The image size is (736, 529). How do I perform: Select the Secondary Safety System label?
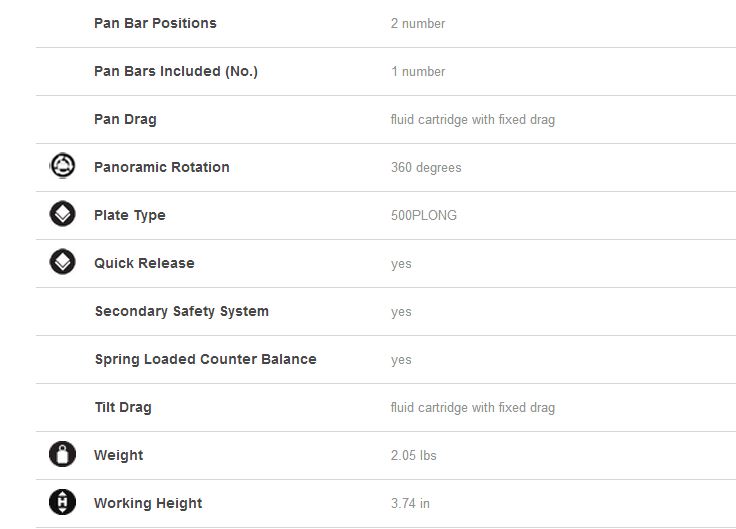pos(182,311)
